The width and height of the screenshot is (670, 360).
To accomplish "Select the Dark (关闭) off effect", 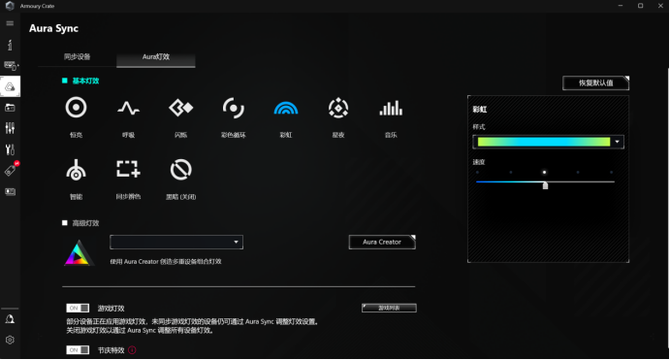I will 181,170.
